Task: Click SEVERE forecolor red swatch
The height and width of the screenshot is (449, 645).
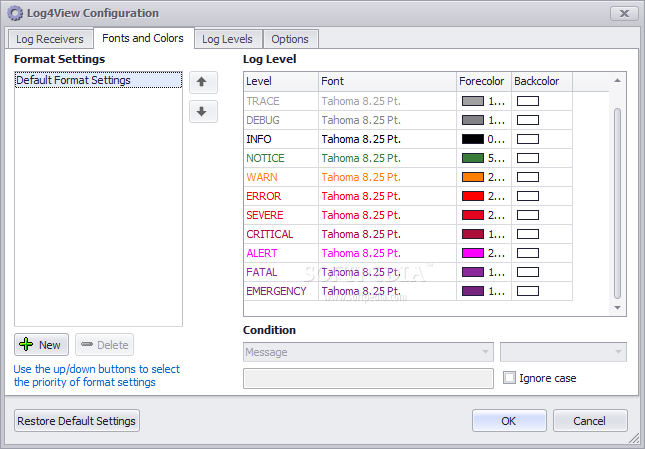Action: click(473, 215)
